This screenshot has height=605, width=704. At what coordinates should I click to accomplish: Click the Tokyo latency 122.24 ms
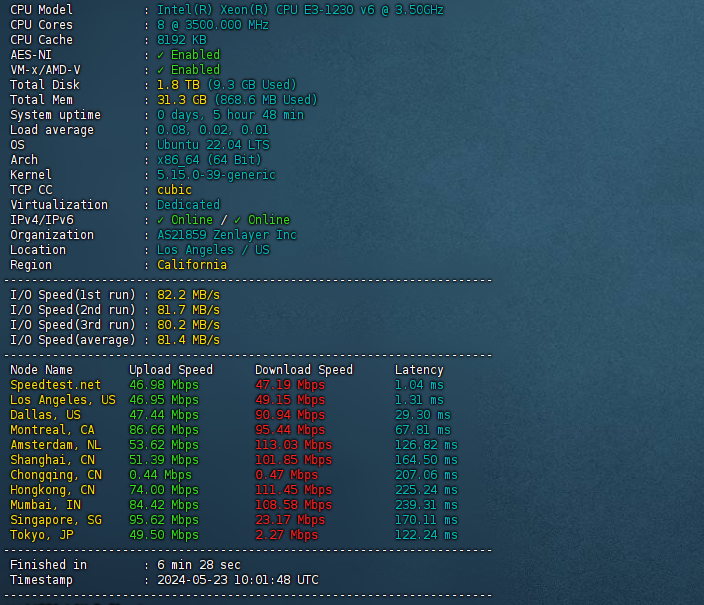coord(422,535)
